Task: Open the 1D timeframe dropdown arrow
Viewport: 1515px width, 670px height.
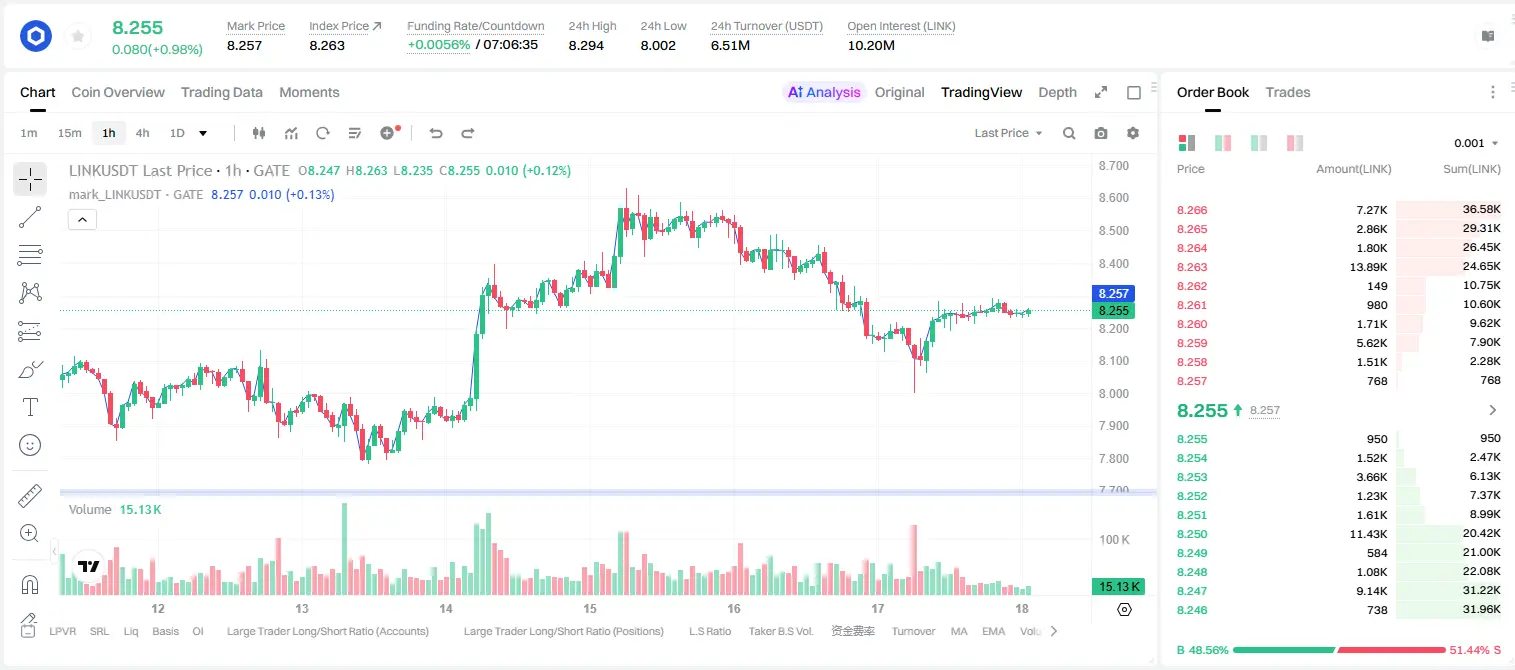Action: pos(203,133)
